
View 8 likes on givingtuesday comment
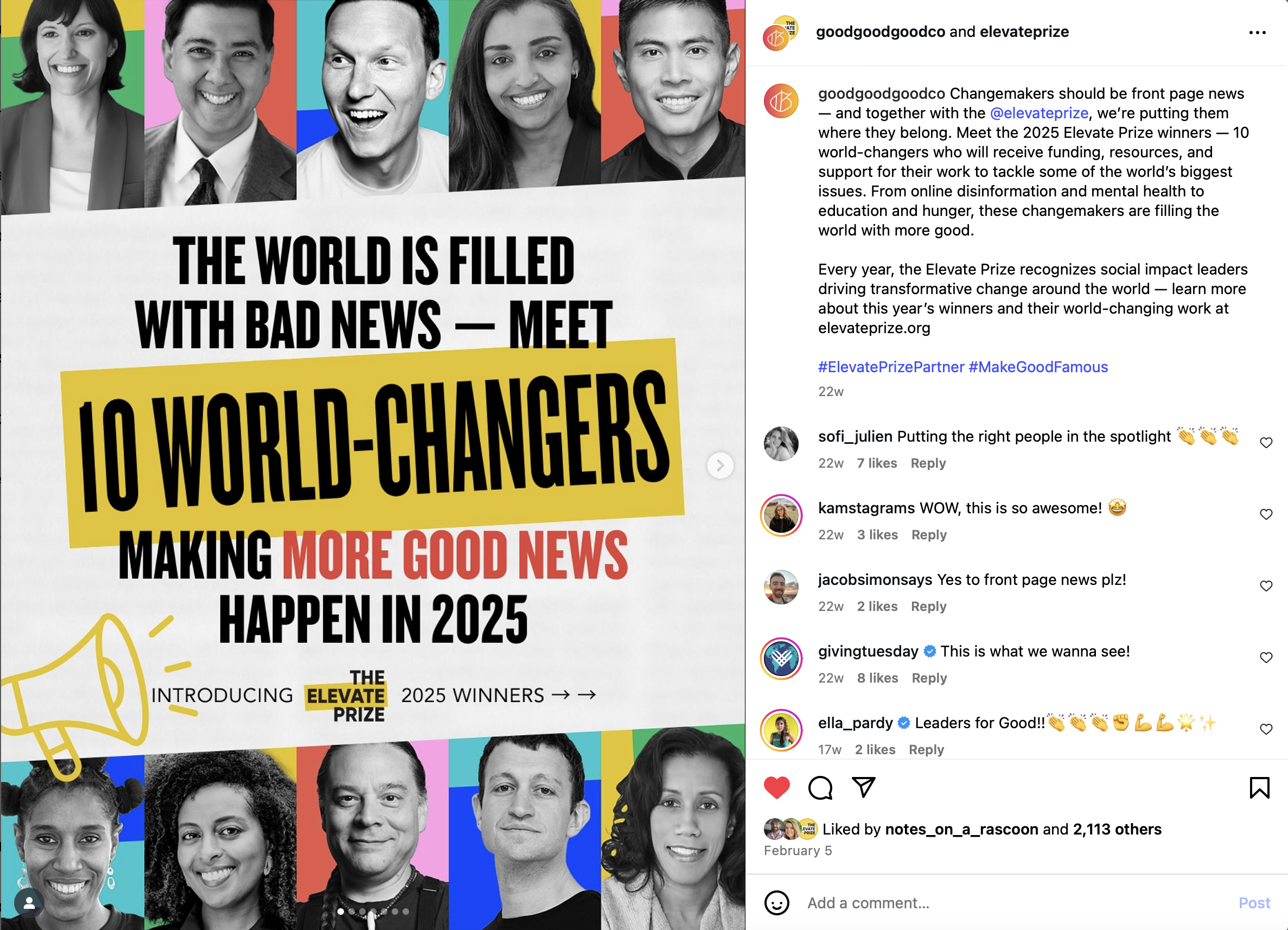pos(877,678)
